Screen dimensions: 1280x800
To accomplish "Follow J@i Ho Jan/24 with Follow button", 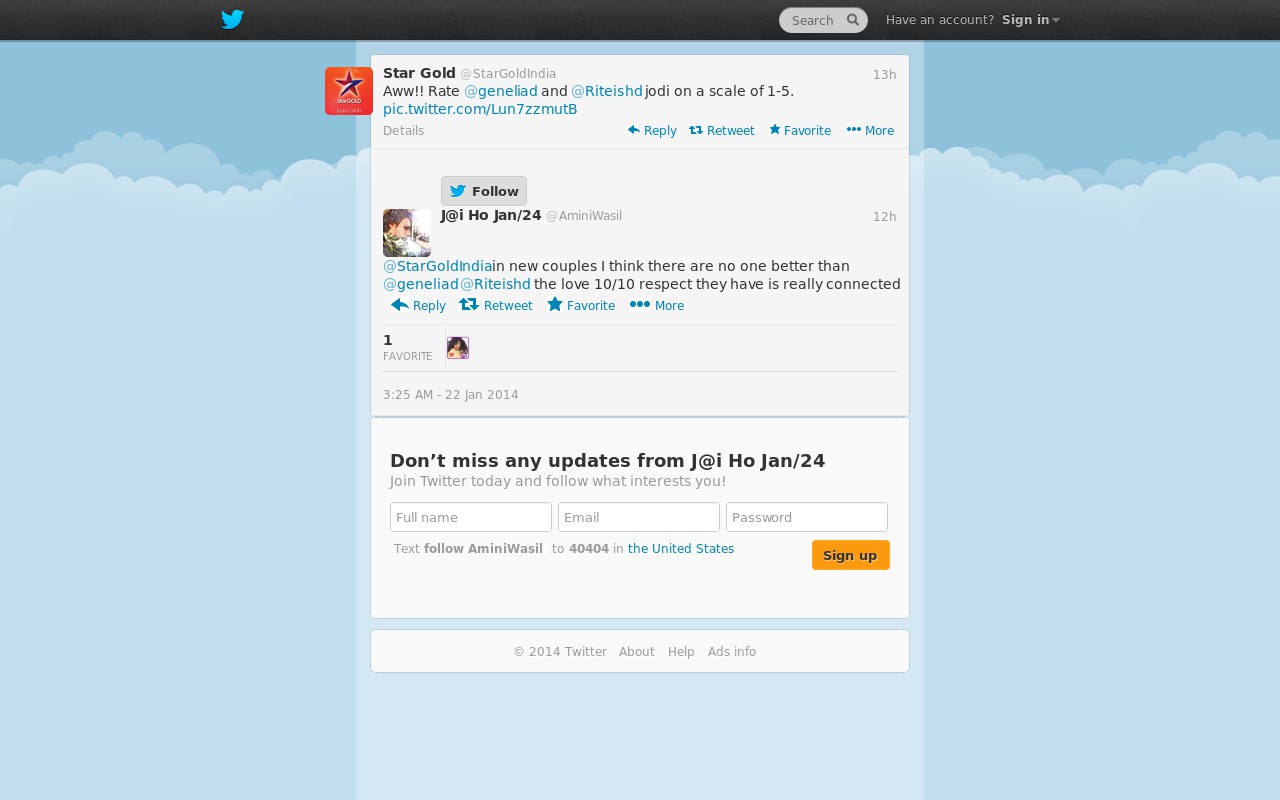I will (484, 191).
